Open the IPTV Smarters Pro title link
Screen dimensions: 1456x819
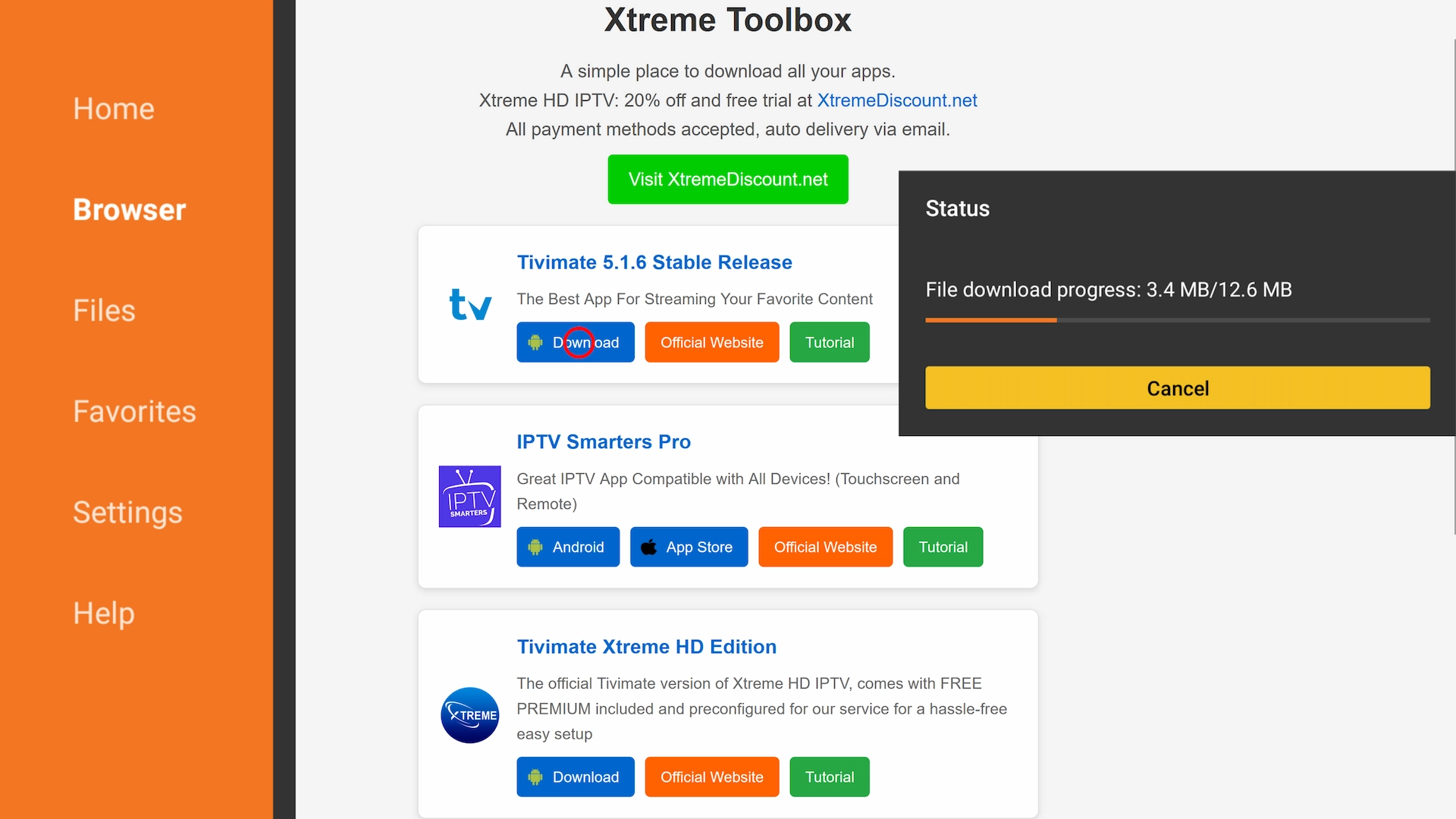[x=604, y=442]
